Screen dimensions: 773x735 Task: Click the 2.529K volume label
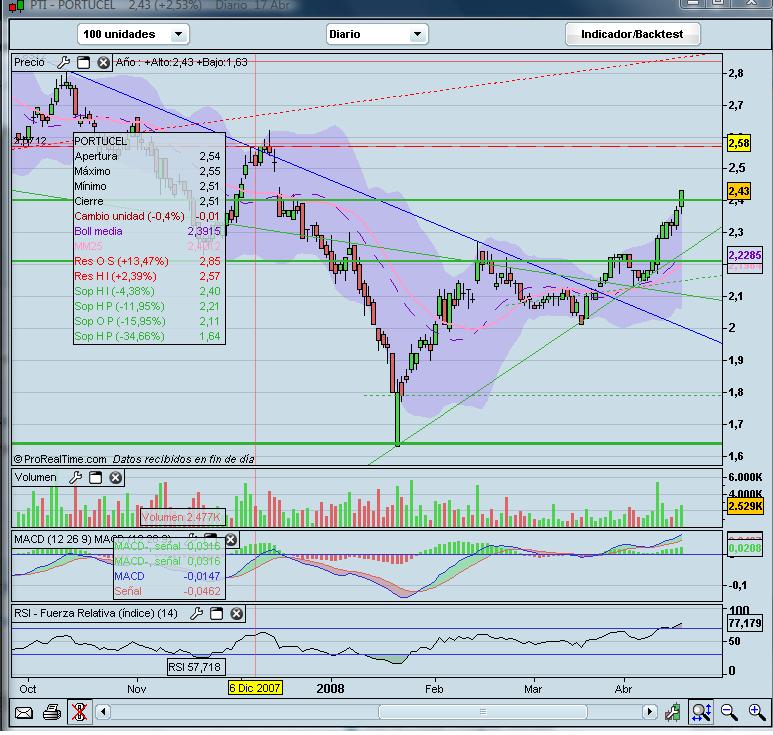(745, 506)
